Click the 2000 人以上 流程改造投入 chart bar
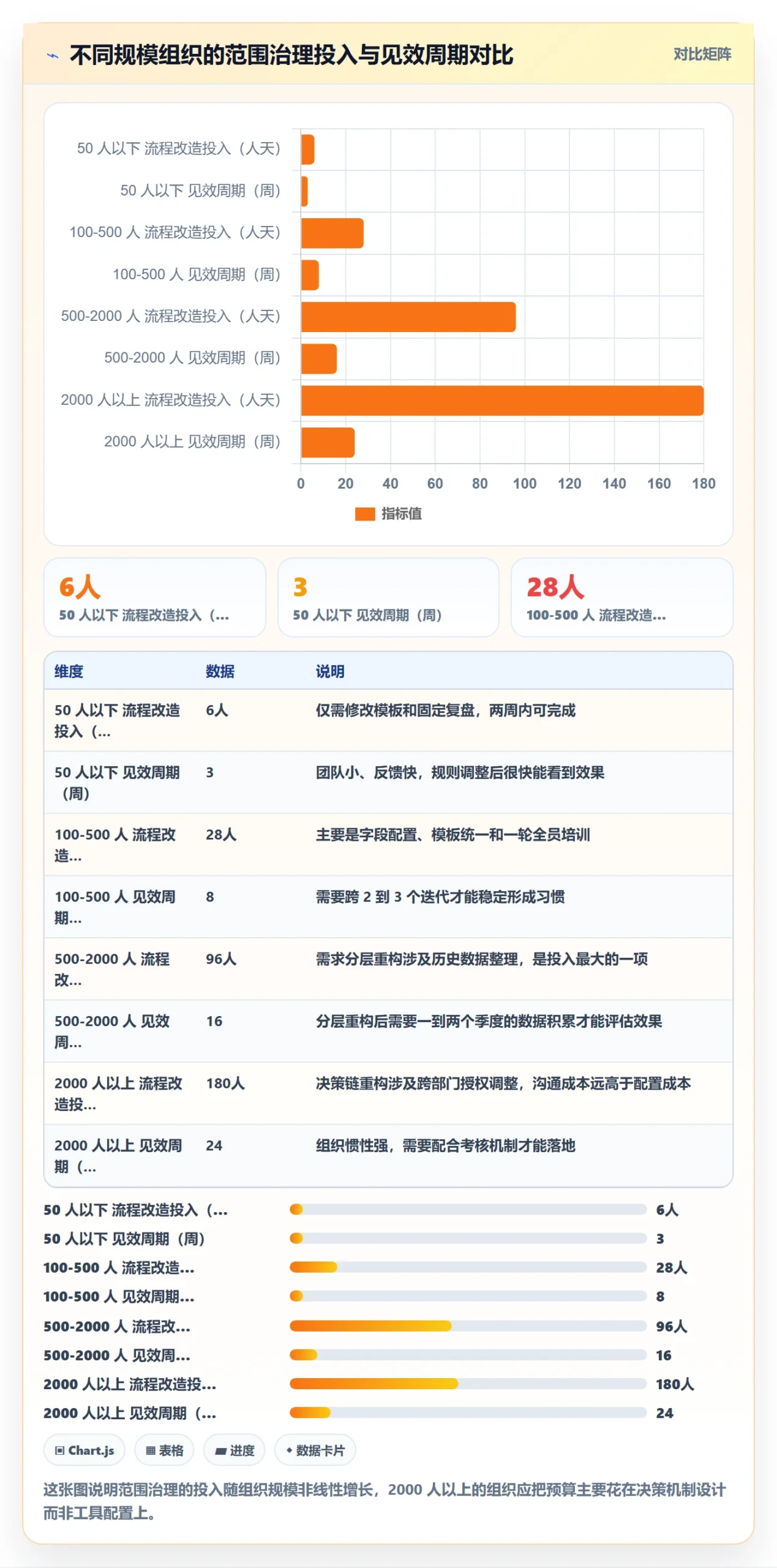 [502, 401]
